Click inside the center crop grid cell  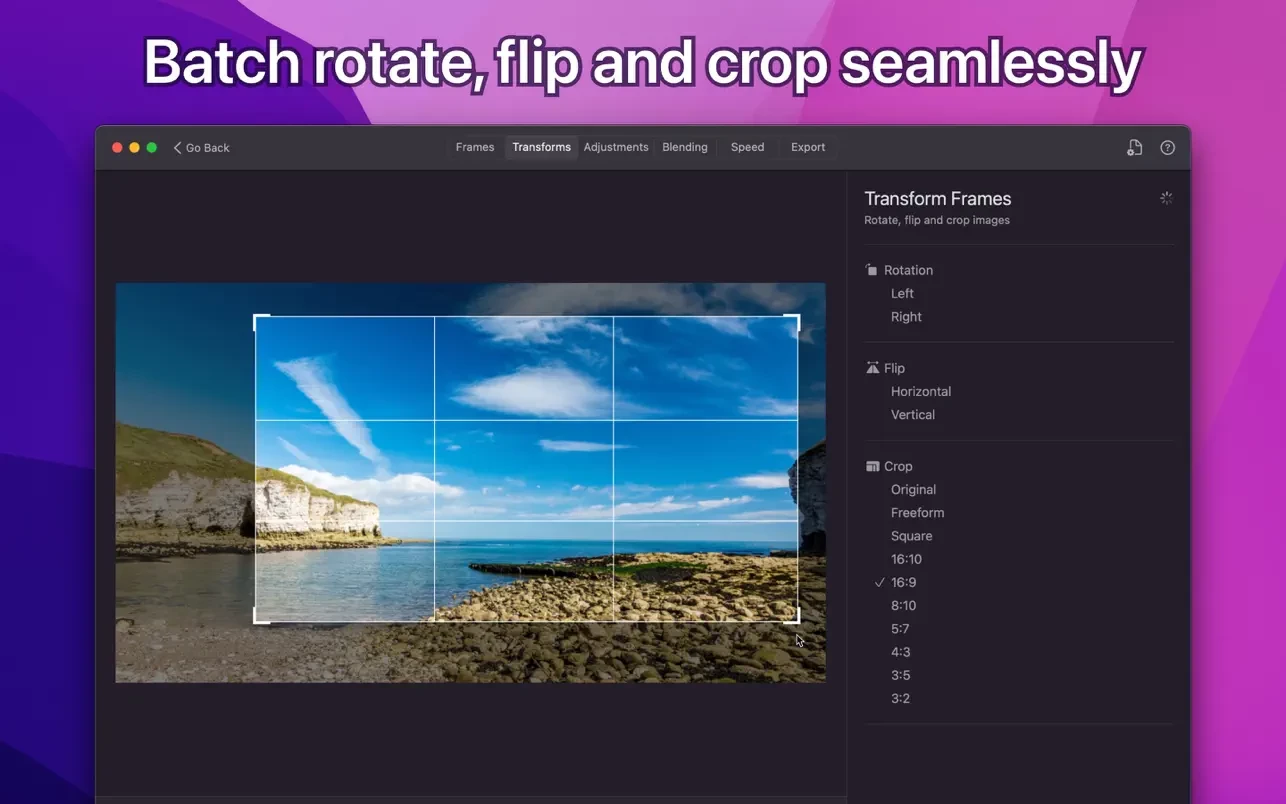524,470
